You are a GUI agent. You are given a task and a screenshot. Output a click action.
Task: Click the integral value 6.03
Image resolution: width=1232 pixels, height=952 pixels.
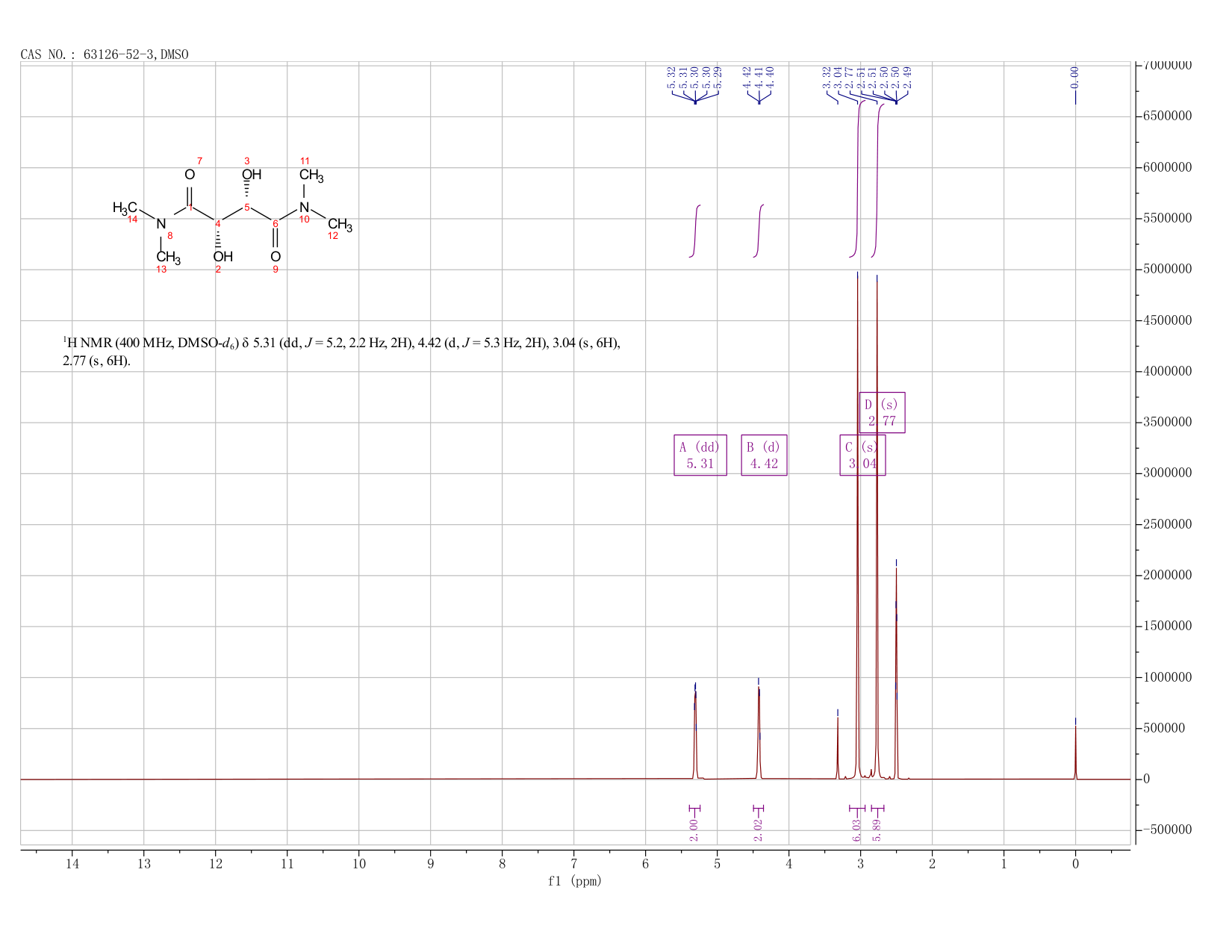[856, 830]
